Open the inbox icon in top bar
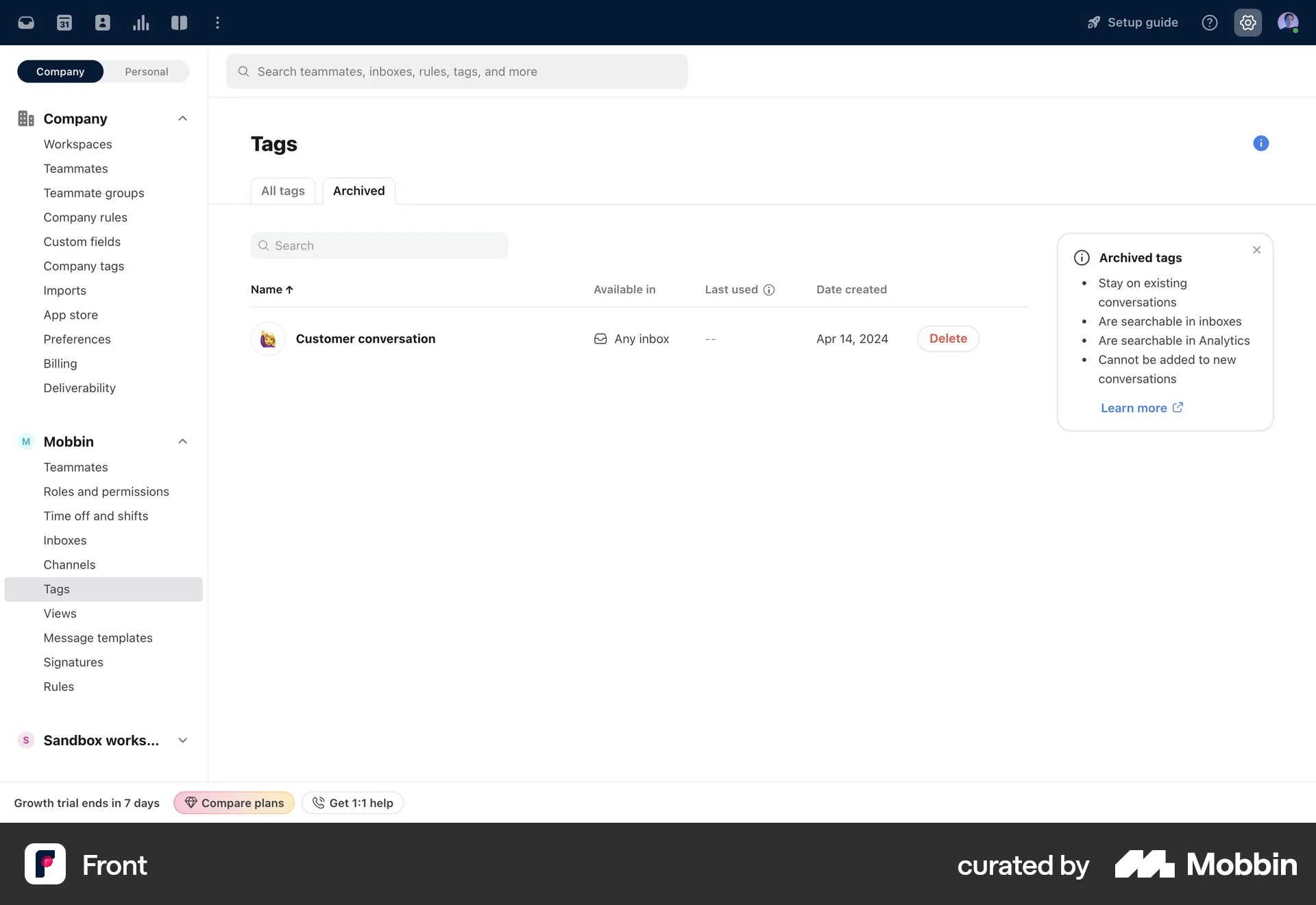1316x905 pixels. click(x=26, y=23)
